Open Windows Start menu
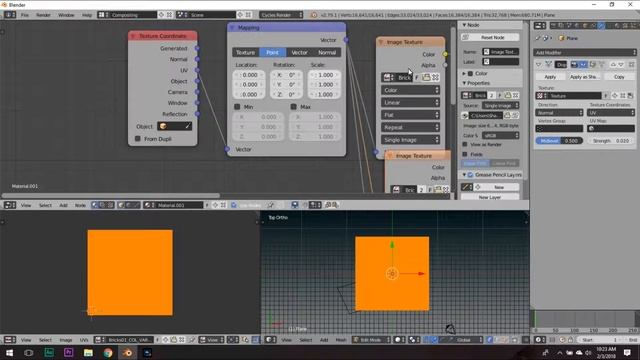The height and width of the screenshot is (360, 640). pyautogui.click(x=9, y=353)
